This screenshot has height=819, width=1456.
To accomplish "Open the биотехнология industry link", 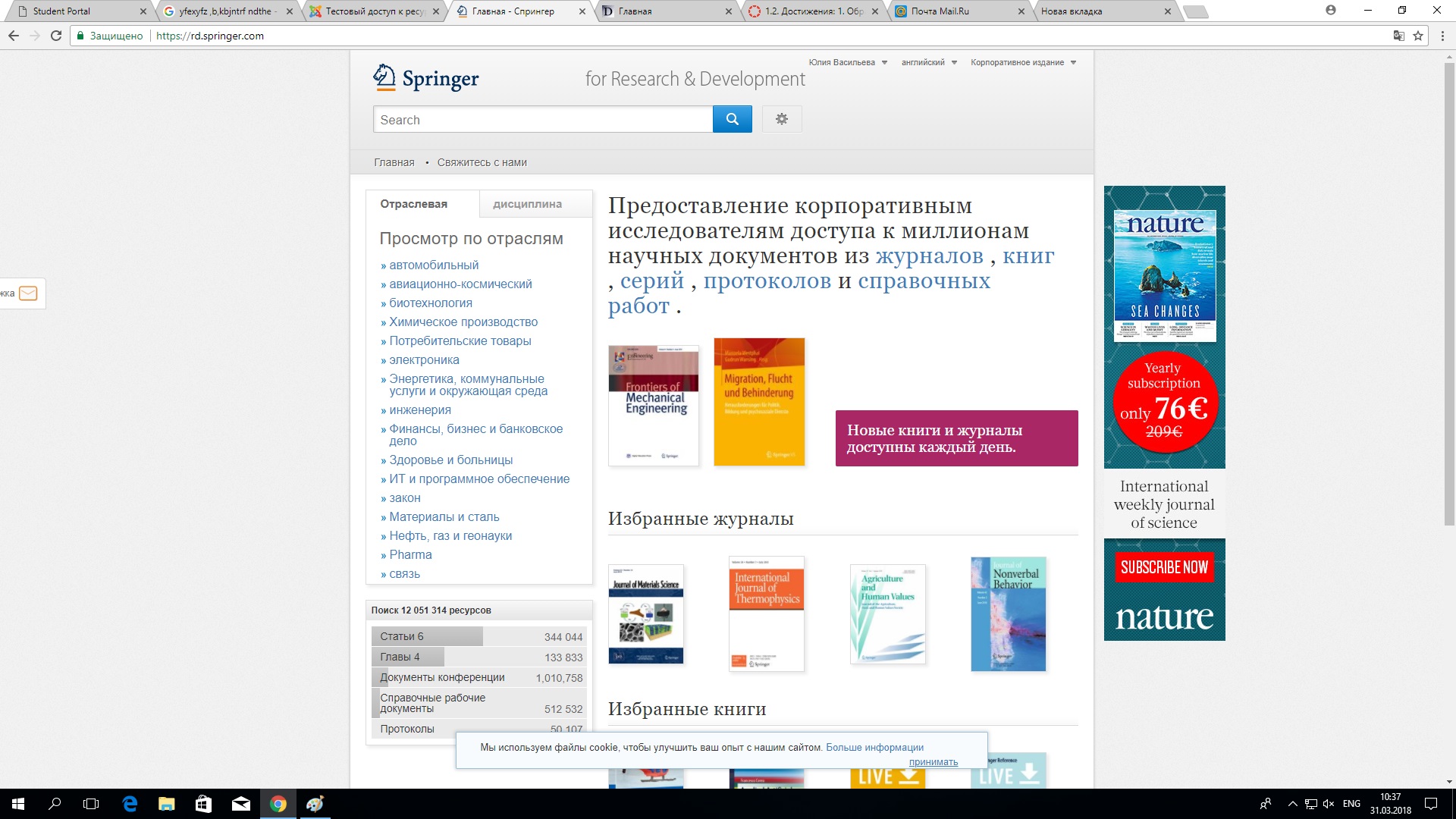I will (430, 303).
